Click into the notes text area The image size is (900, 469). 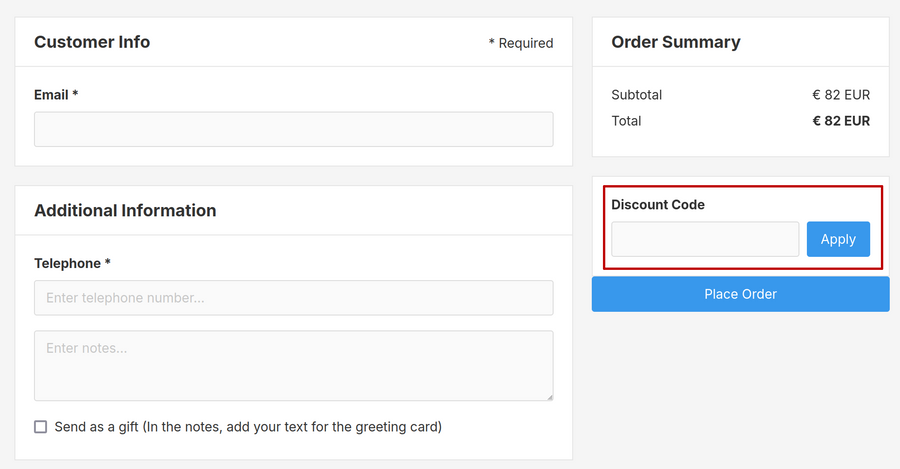tap(293, 365)
